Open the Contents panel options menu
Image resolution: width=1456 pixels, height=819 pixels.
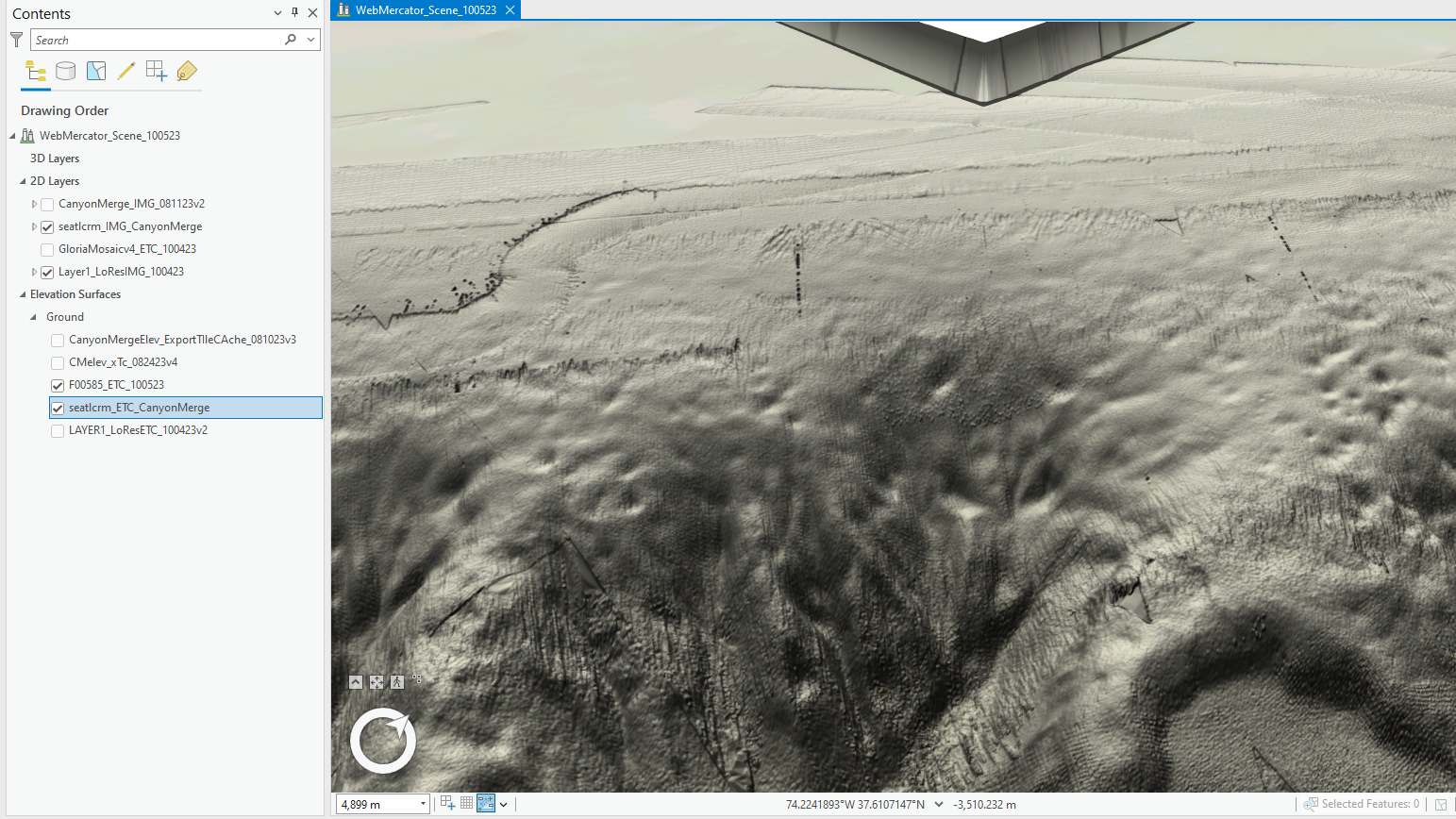tap(276, 12)
